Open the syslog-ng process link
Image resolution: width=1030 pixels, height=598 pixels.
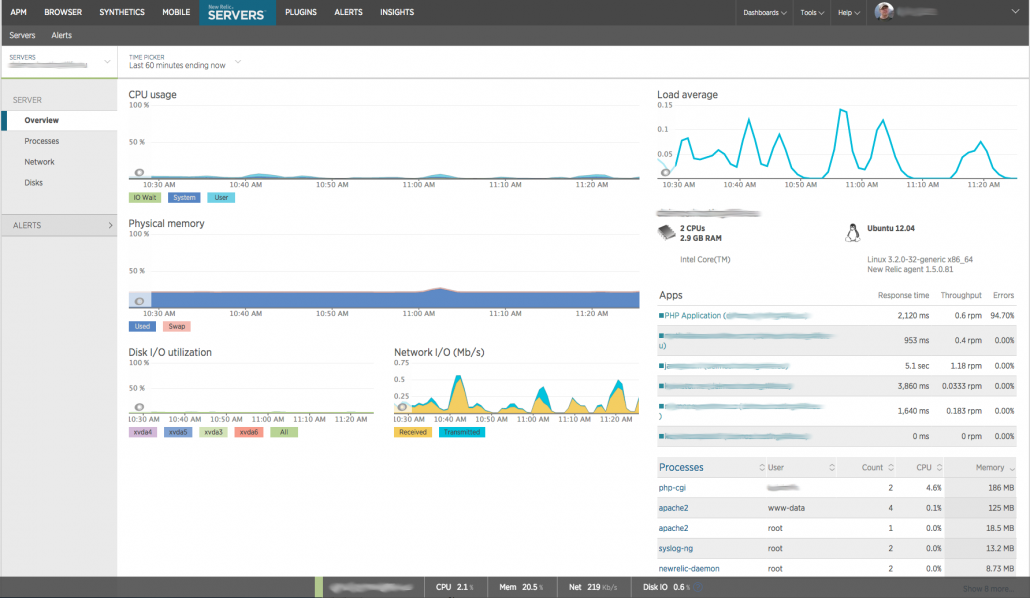pos(675,549)
